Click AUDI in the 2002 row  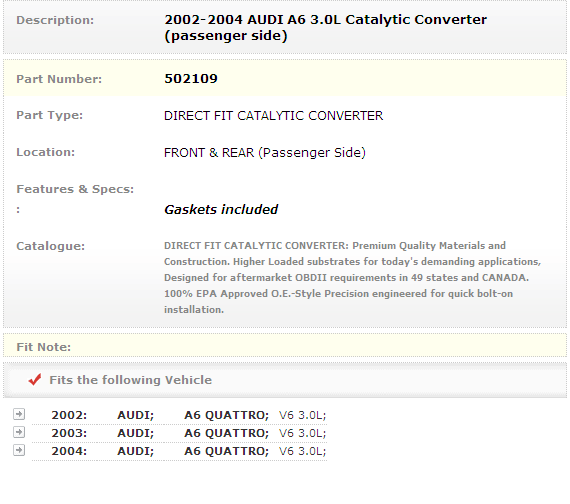pos(136,415)
